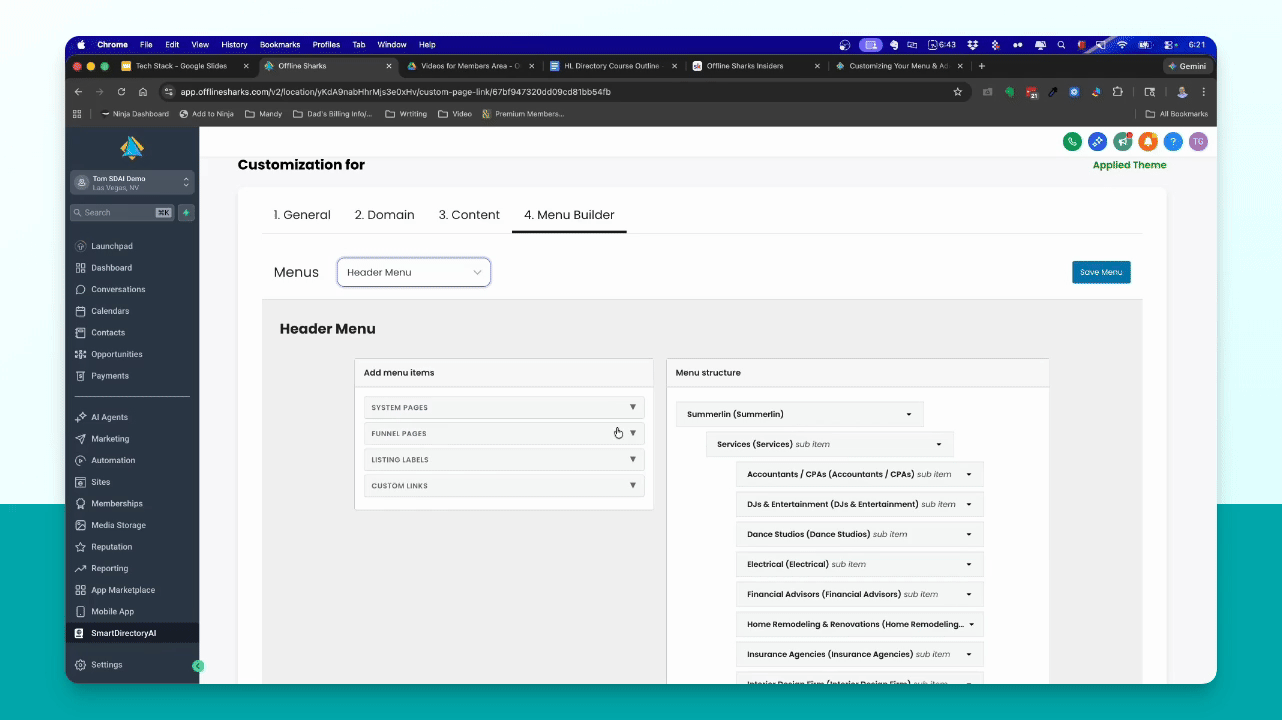1282x720 pixels.
Task: Select the 4. Menu Builder tab
Action: (x=569, y=215)
